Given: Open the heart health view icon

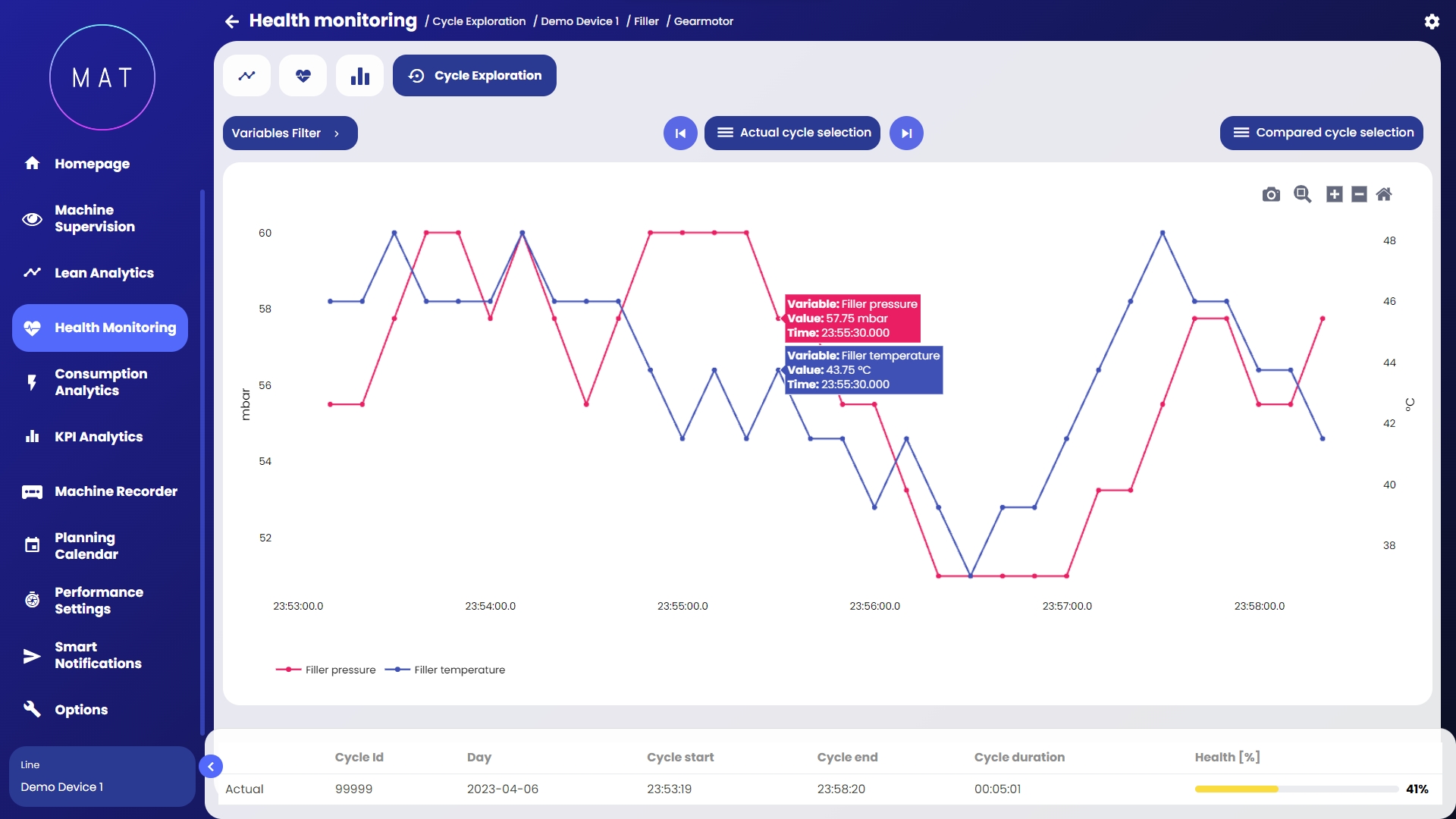Looking at the screenshot, I should (x=303, y=76).
